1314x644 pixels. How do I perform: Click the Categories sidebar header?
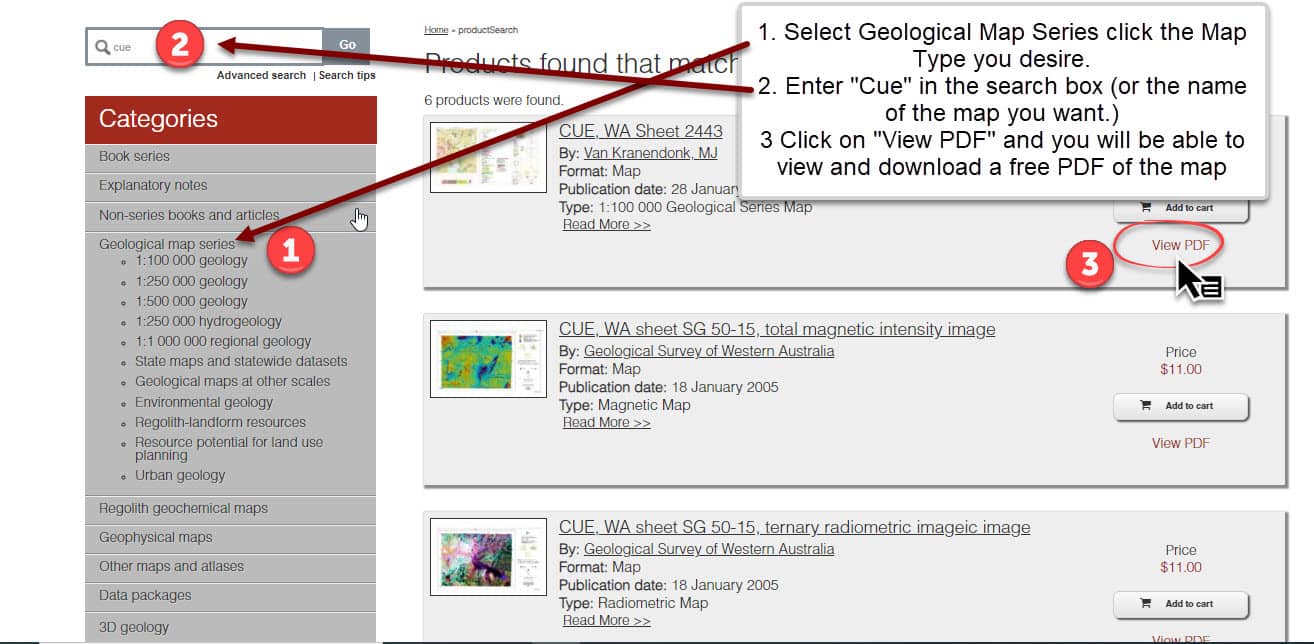click(230, 120)
